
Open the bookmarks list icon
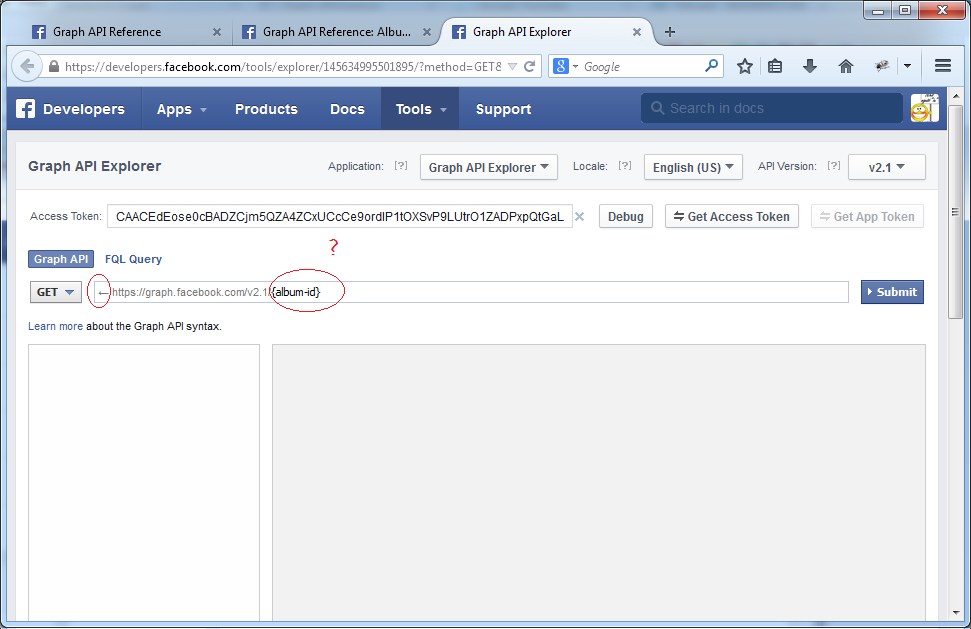click(x=775, y=66)
